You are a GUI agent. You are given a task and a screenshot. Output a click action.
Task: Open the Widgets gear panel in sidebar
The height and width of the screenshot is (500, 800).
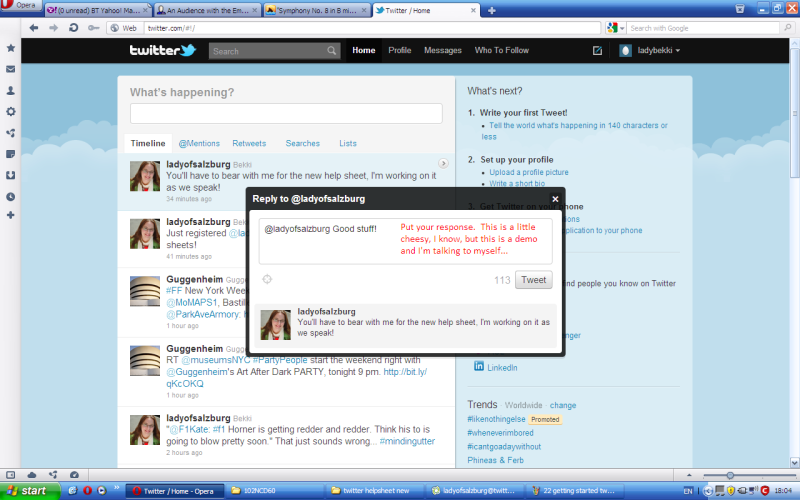click(10, 111)
